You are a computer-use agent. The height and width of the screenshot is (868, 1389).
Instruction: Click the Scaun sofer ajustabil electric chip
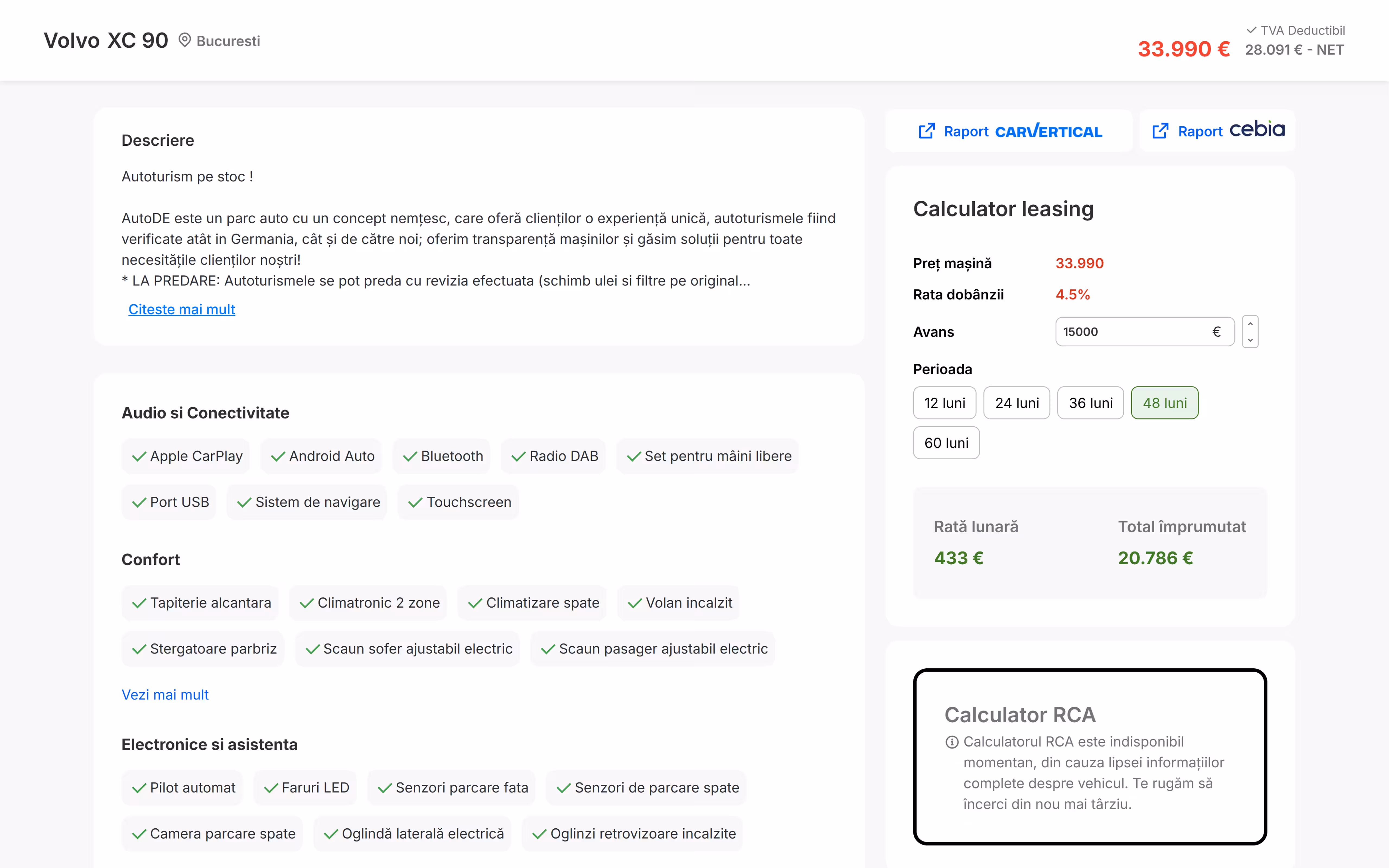tap(407, 649)
